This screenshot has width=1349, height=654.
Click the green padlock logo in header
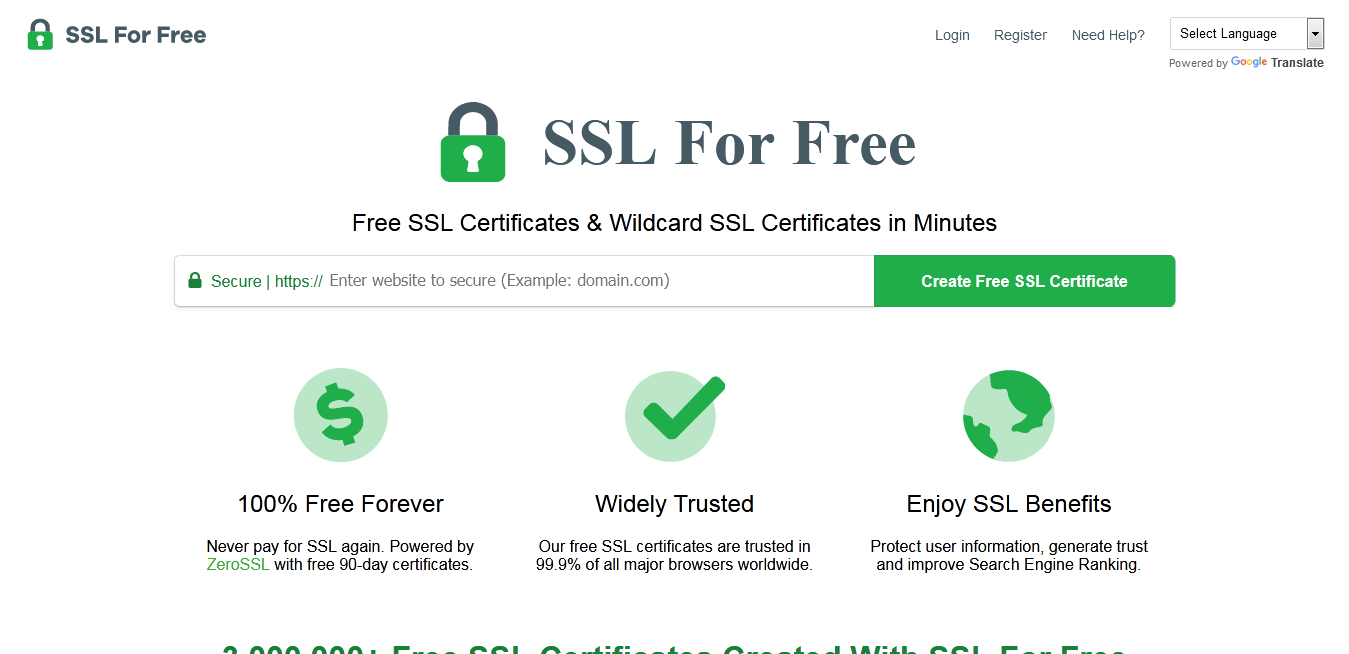point(40,34)
